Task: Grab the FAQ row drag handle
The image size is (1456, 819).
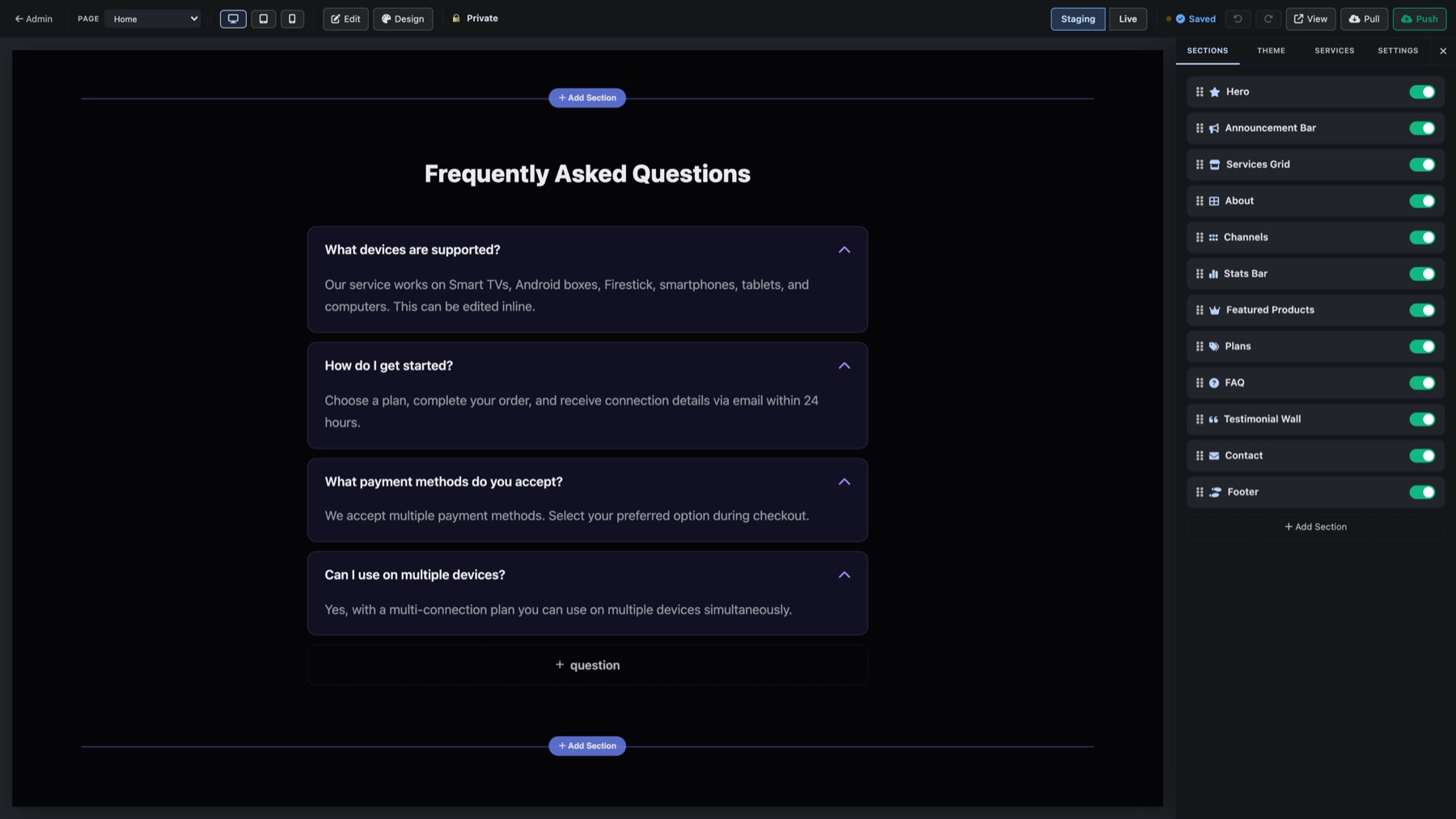Action: (1200, 384)
